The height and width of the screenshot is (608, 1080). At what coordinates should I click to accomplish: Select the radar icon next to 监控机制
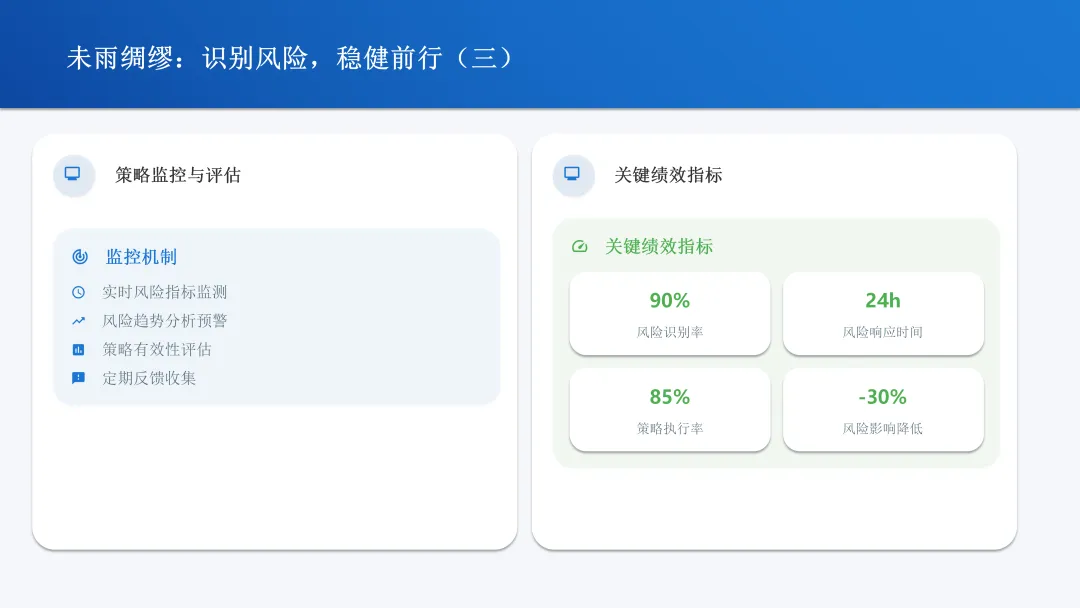coord(80,257)
